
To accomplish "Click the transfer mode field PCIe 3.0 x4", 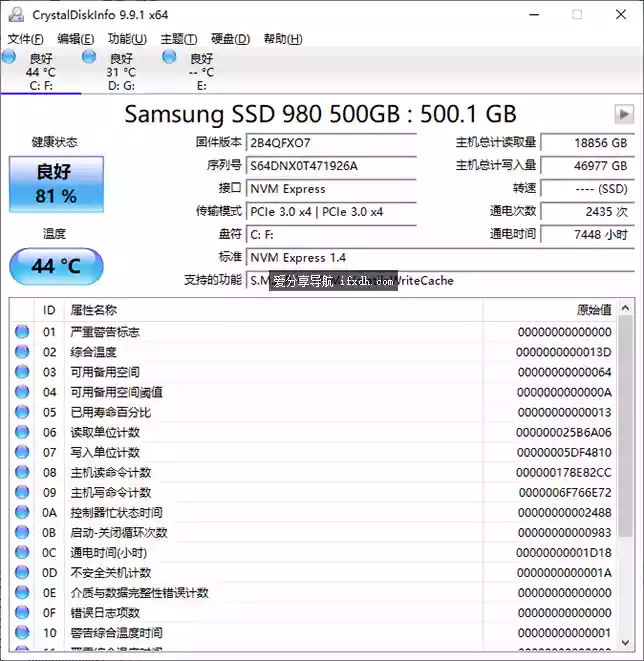I will (331, 212).
